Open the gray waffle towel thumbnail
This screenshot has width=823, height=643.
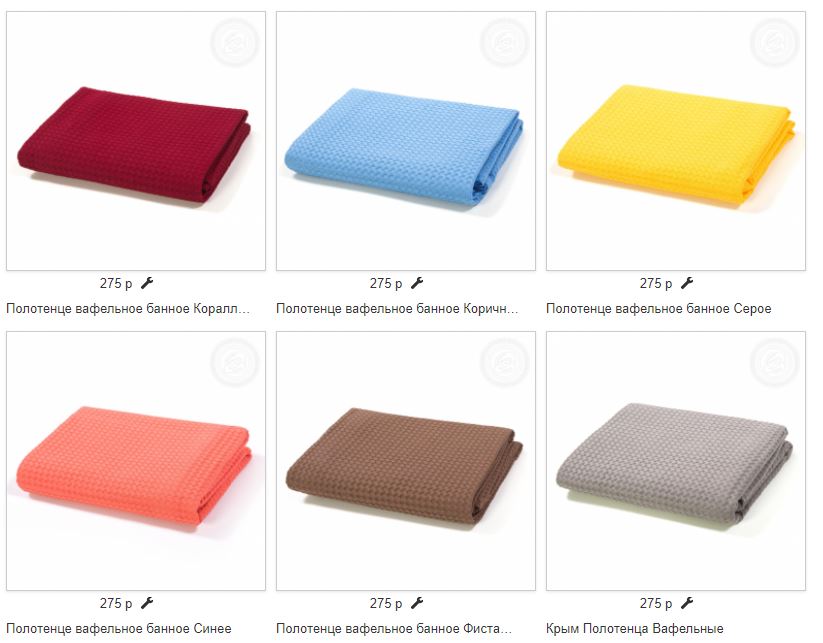676,461
